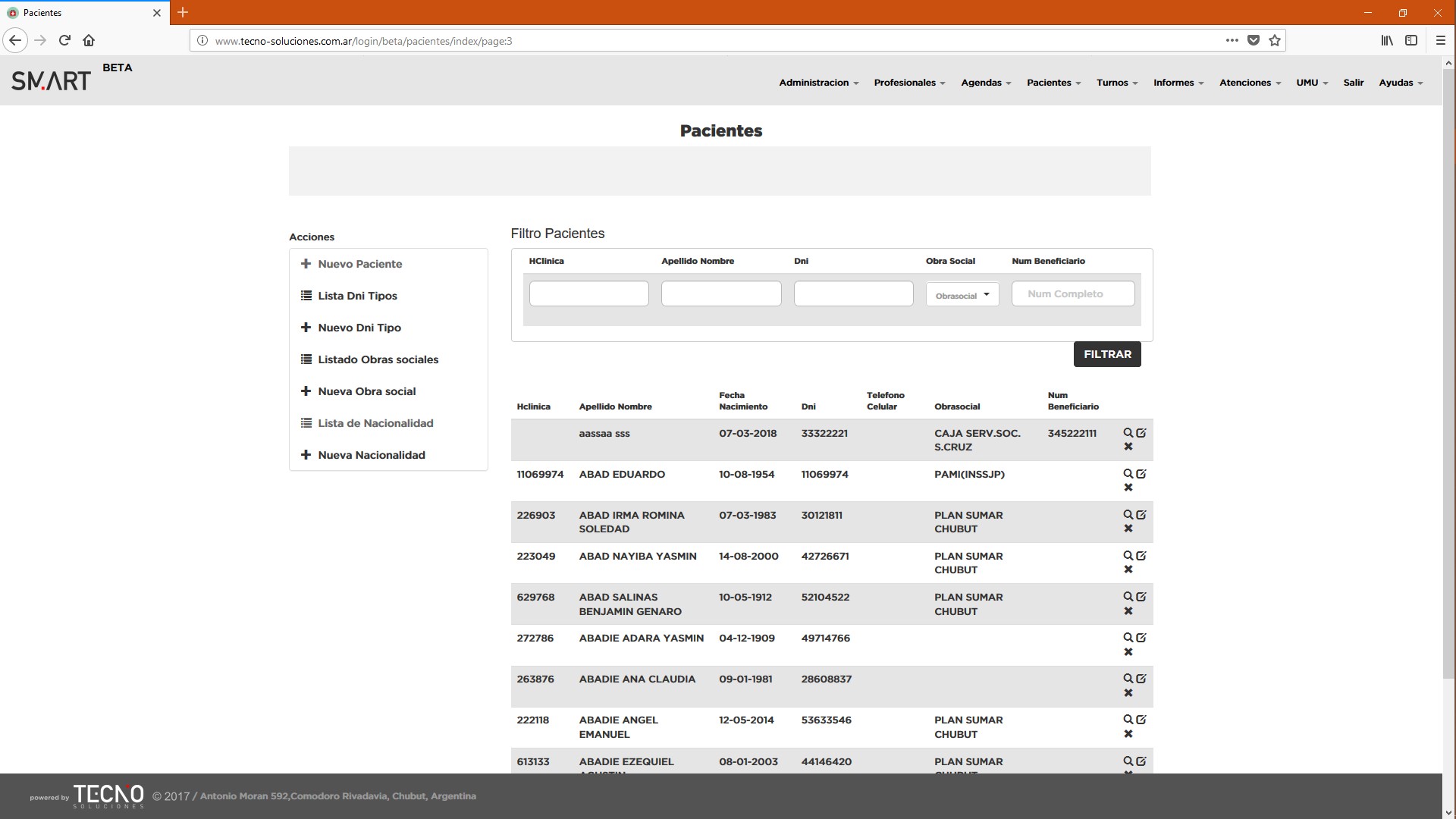Bookmark this page with star icon

point(1275,40)
